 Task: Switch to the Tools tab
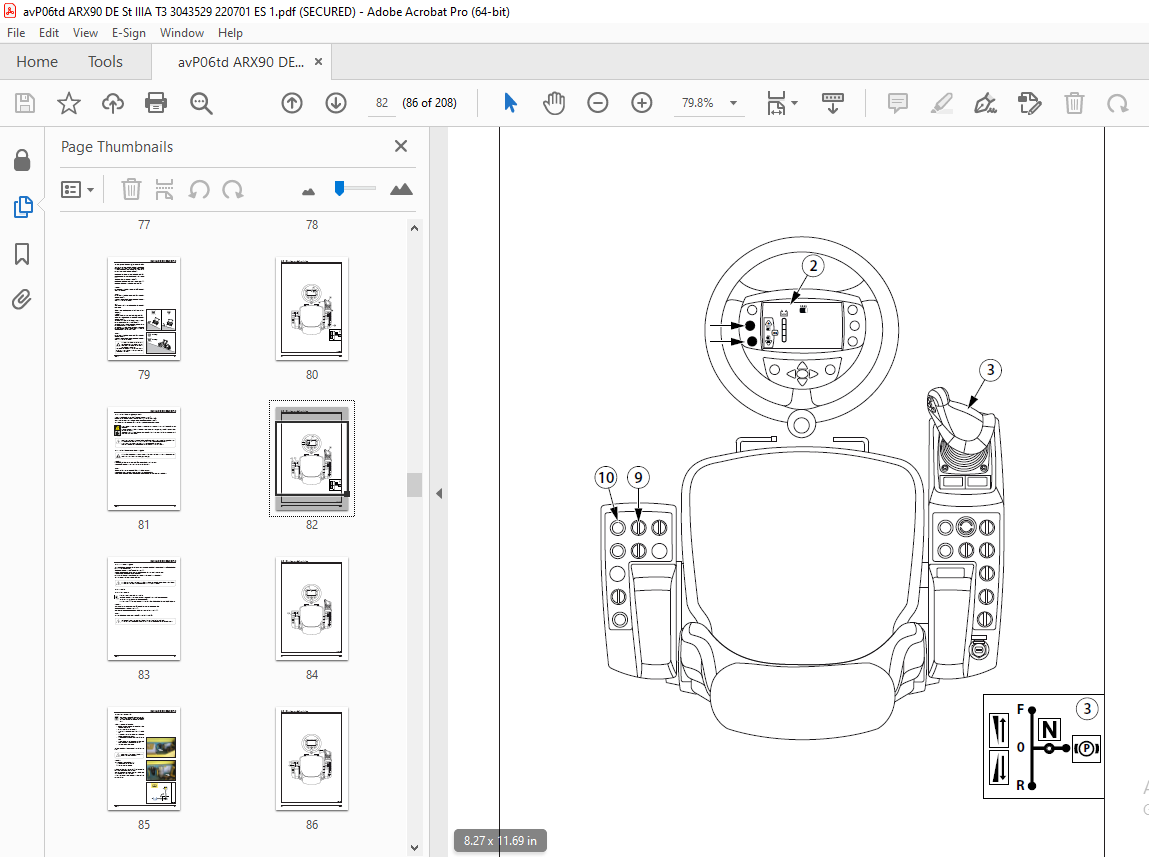click(x=105, y=62)
